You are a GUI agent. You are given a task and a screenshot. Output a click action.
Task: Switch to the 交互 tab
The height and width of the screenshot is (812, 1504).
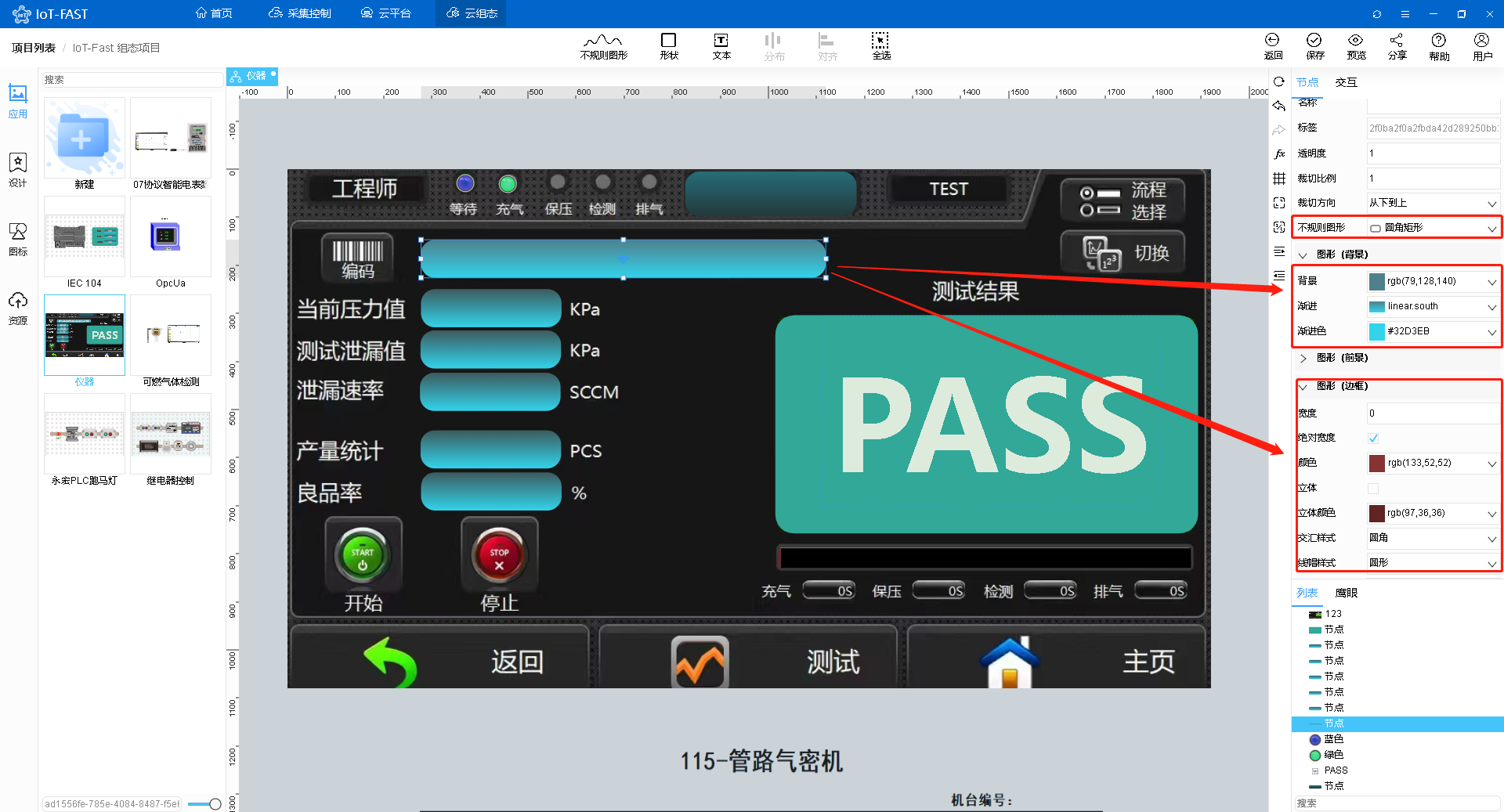point(1346,82)
